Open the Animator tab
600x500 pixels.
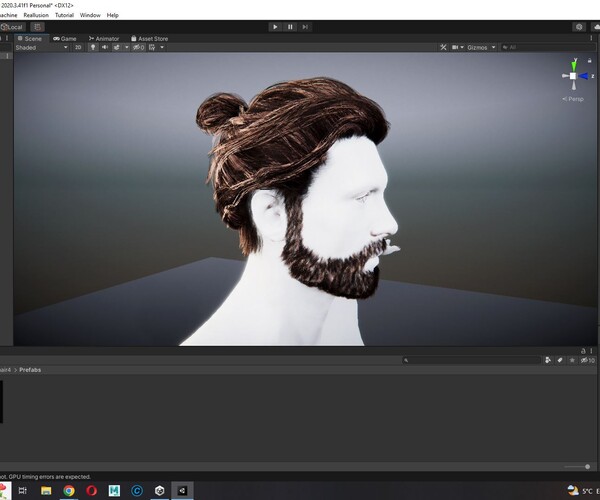pos(104,39)
